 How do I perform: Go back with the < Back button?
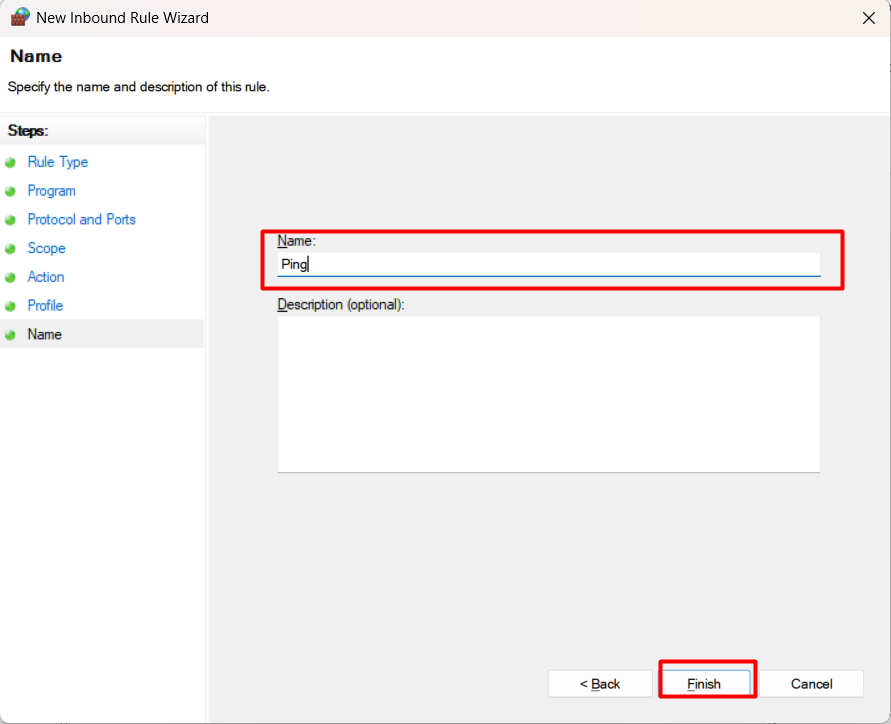pyautogui.click(x=600, y=684)
